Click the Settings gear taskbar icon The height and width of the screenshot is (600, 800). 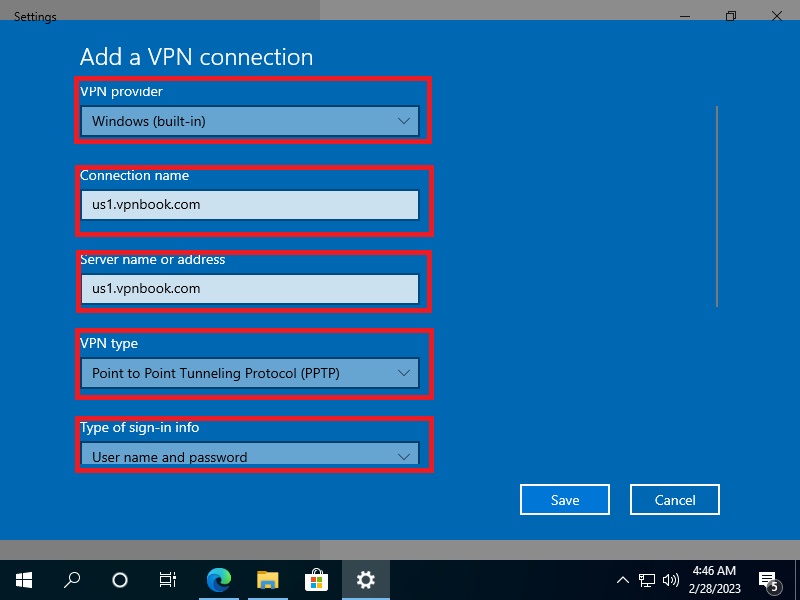[x=365, y=580]
